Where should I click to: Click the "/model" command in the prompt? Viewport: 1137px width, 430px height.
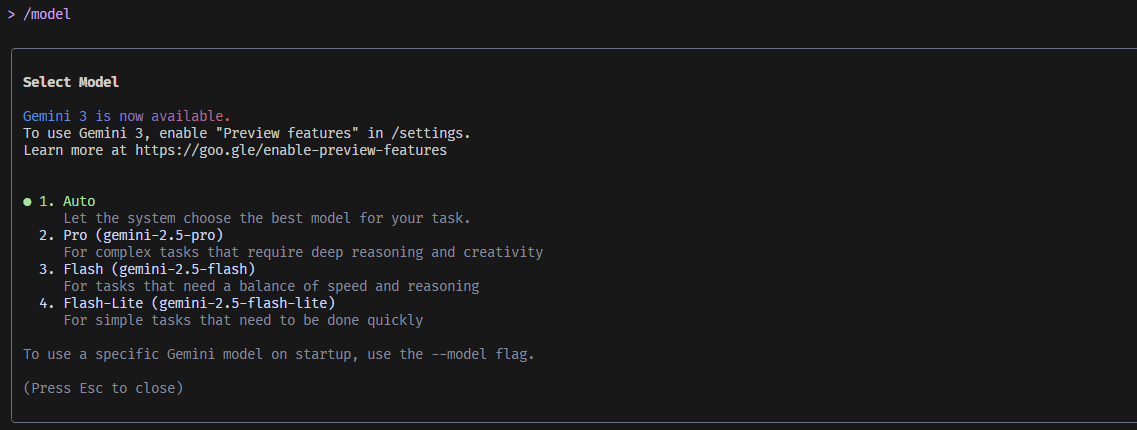click(46, 15)
